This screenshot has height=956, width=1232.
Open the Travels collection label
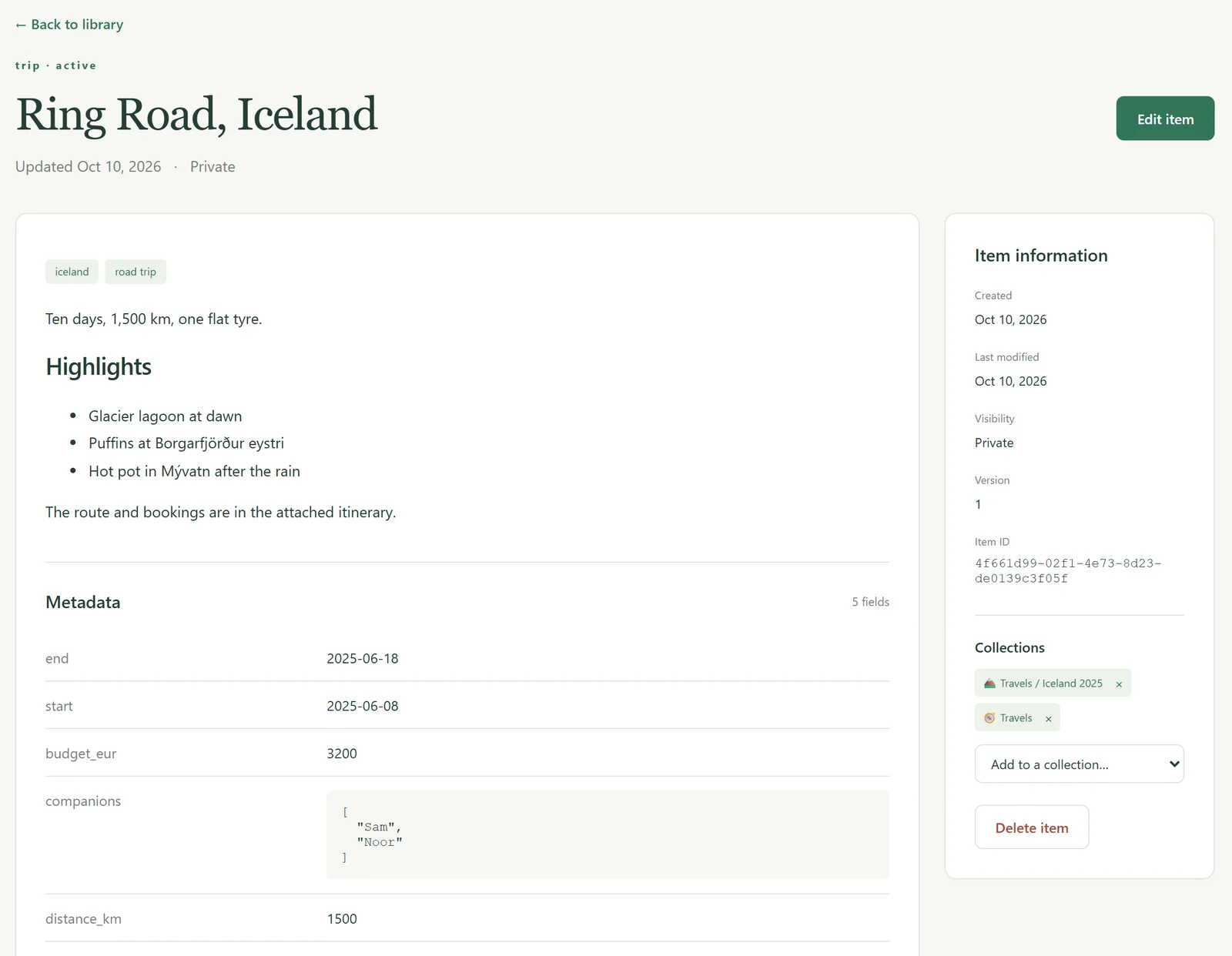1016,718
